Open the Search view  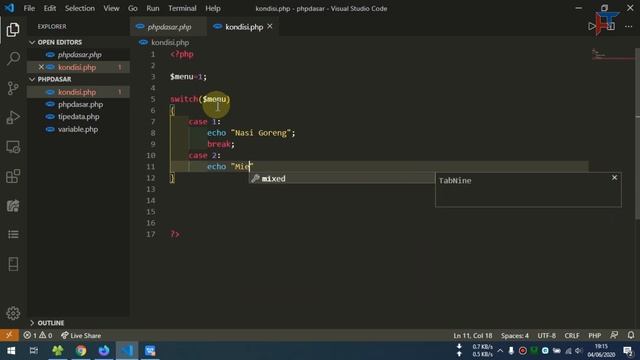pyautogui.click(x=13, y=59)
